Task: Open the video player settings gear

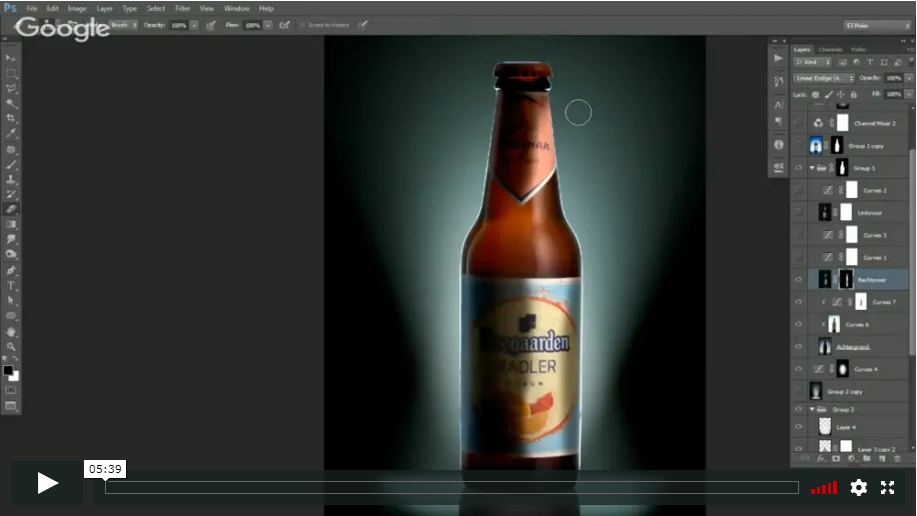Action: [x=859, y=487]
